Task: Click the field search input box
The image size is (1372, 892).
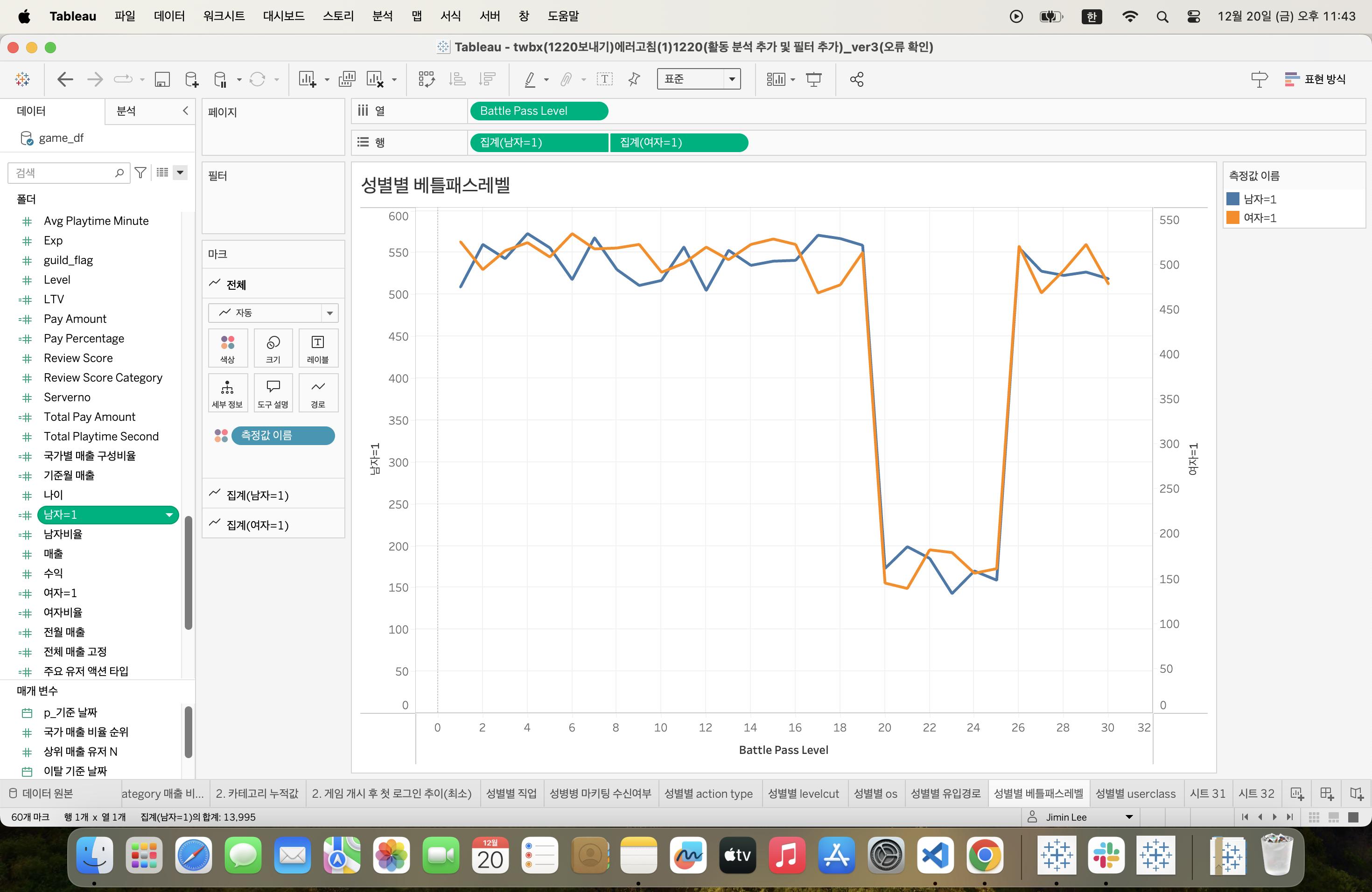Action: click(x=69, y=172)
